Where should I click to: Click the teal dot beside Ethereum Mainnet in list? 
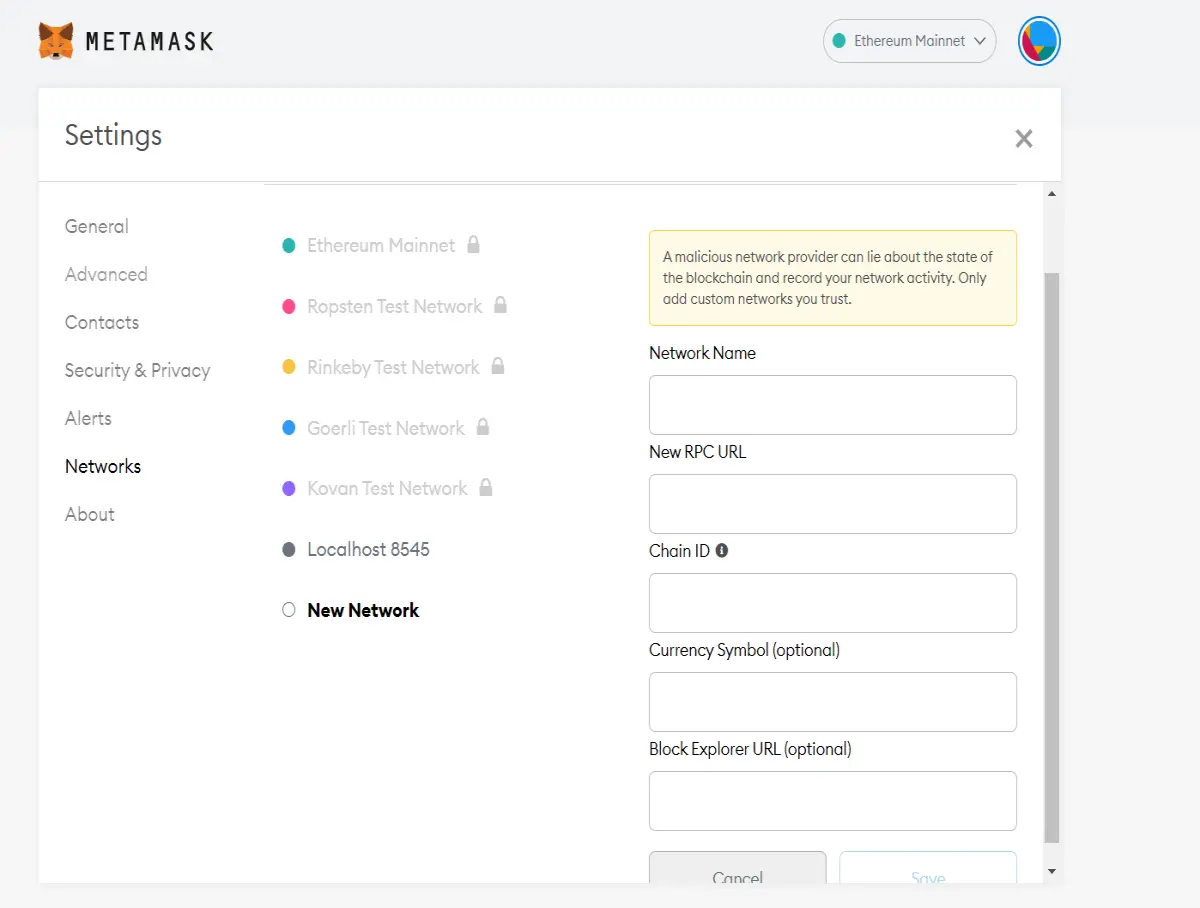(289, 245)
